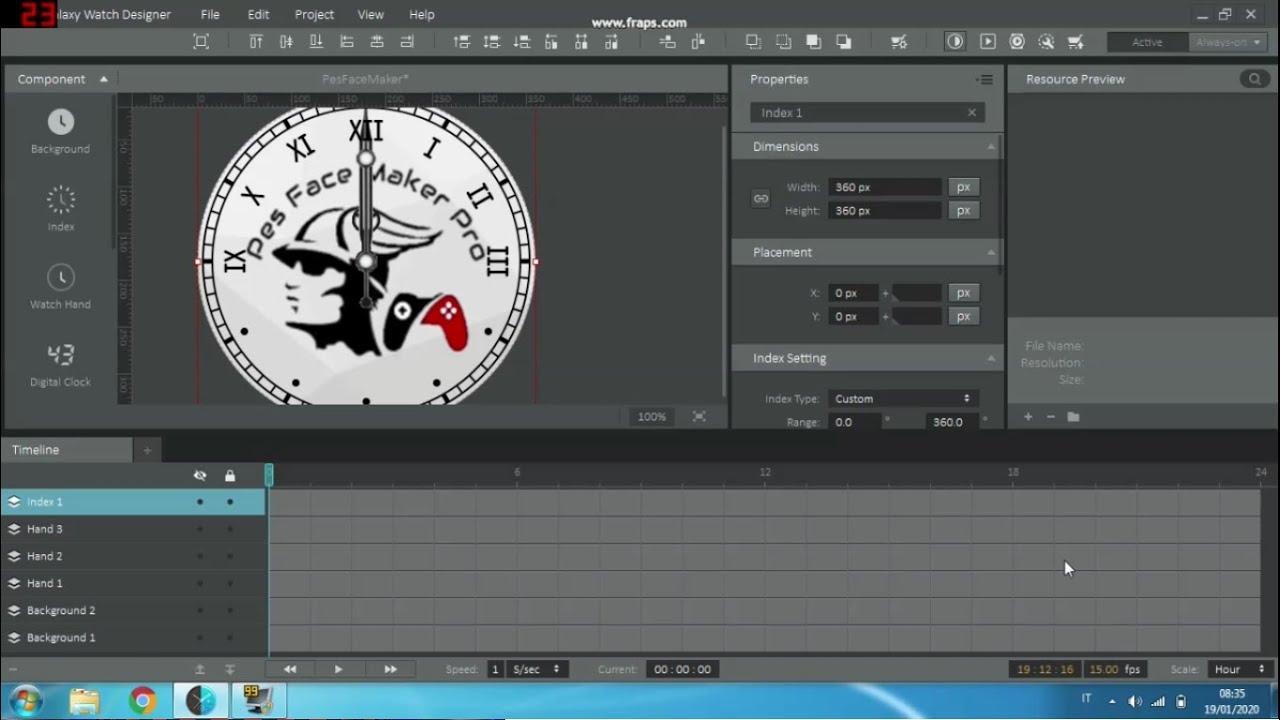
Task: Toggle lock on Index 1 layer
Action: point(230,502)
